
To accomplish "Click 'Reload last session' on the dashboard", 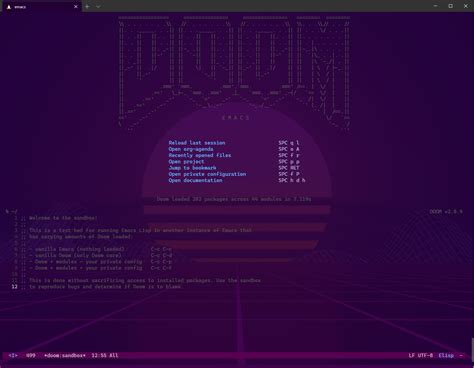I will tap(197, 143).
